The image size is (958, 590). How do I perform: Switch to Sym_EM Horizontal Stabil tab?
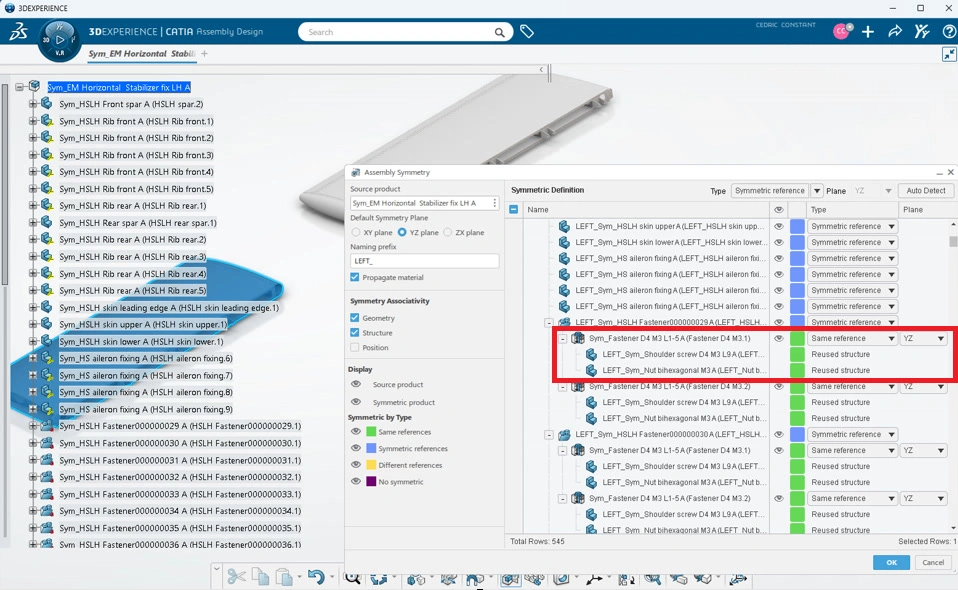point(141,54)
